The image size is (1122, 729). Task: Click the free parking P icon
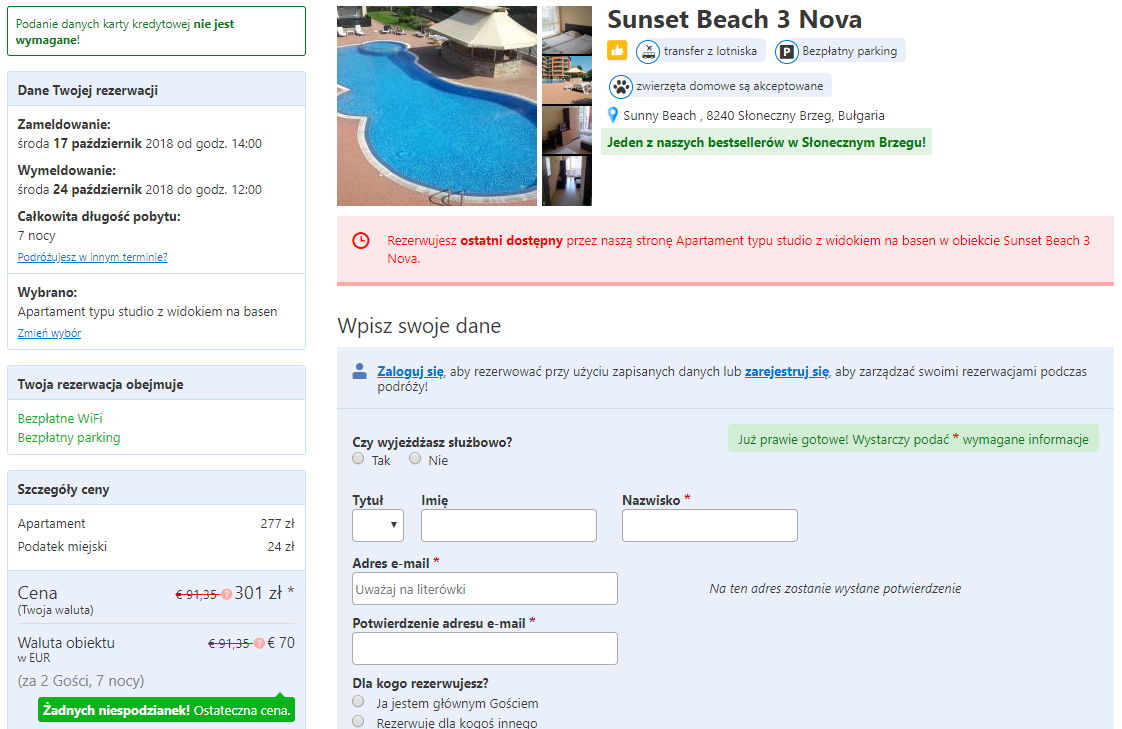[x=786, y=52]
